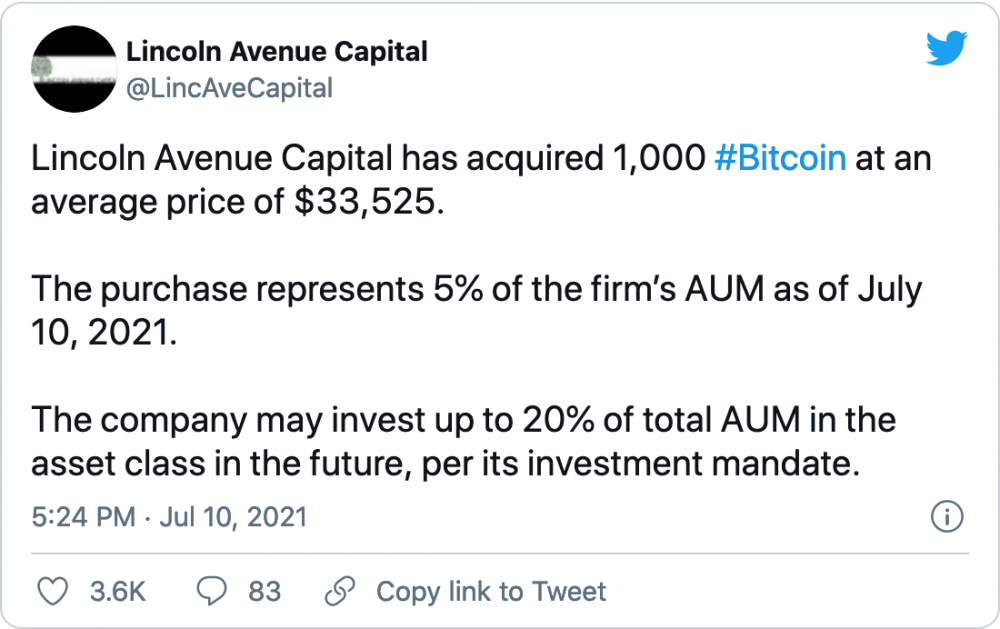Click the paragraph about investing up to 20%
Screen dimensions: 1000x629
[464, 441]
